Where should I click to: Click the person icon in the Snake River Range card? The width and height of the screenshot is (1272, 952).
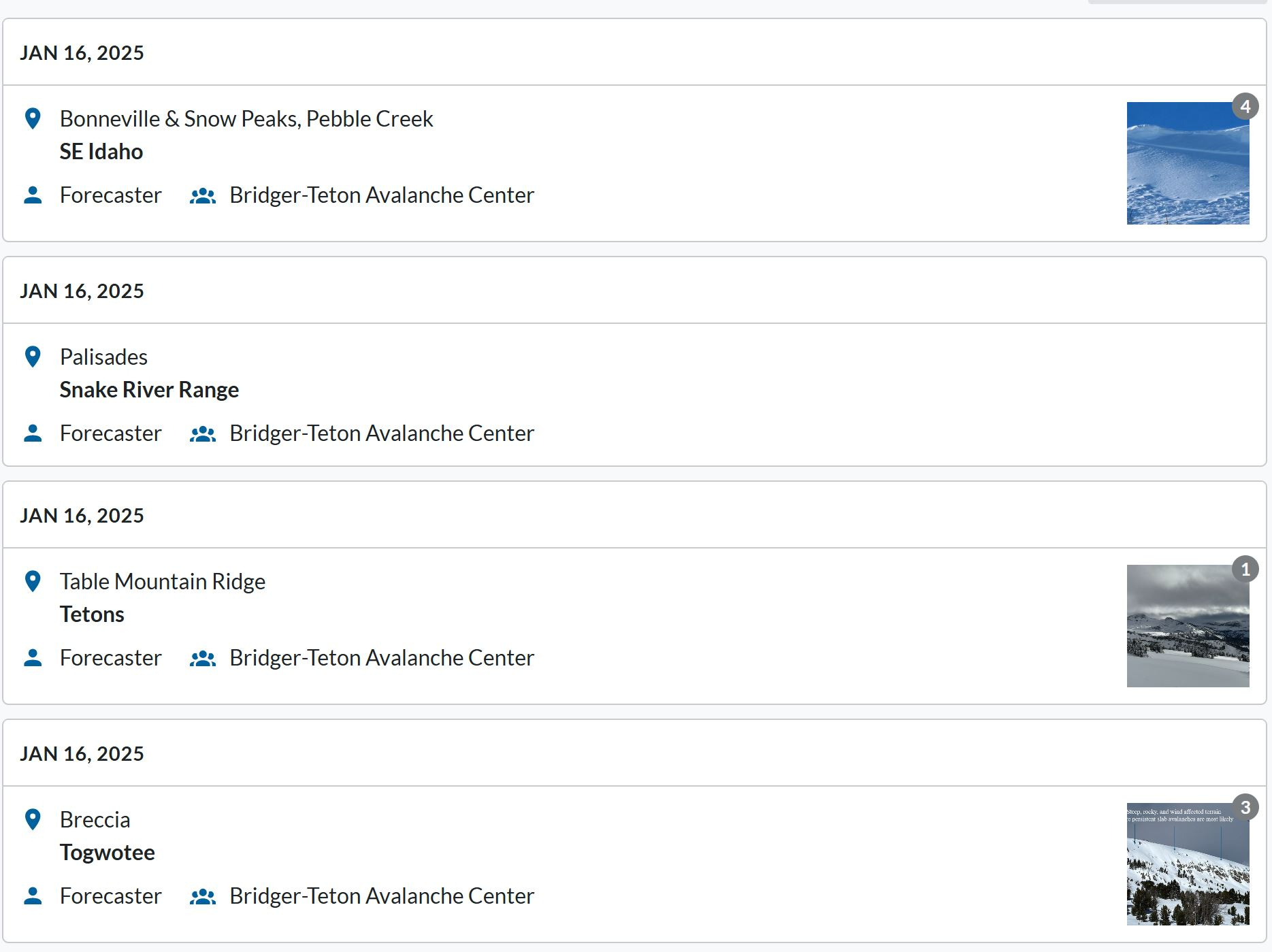33,433
